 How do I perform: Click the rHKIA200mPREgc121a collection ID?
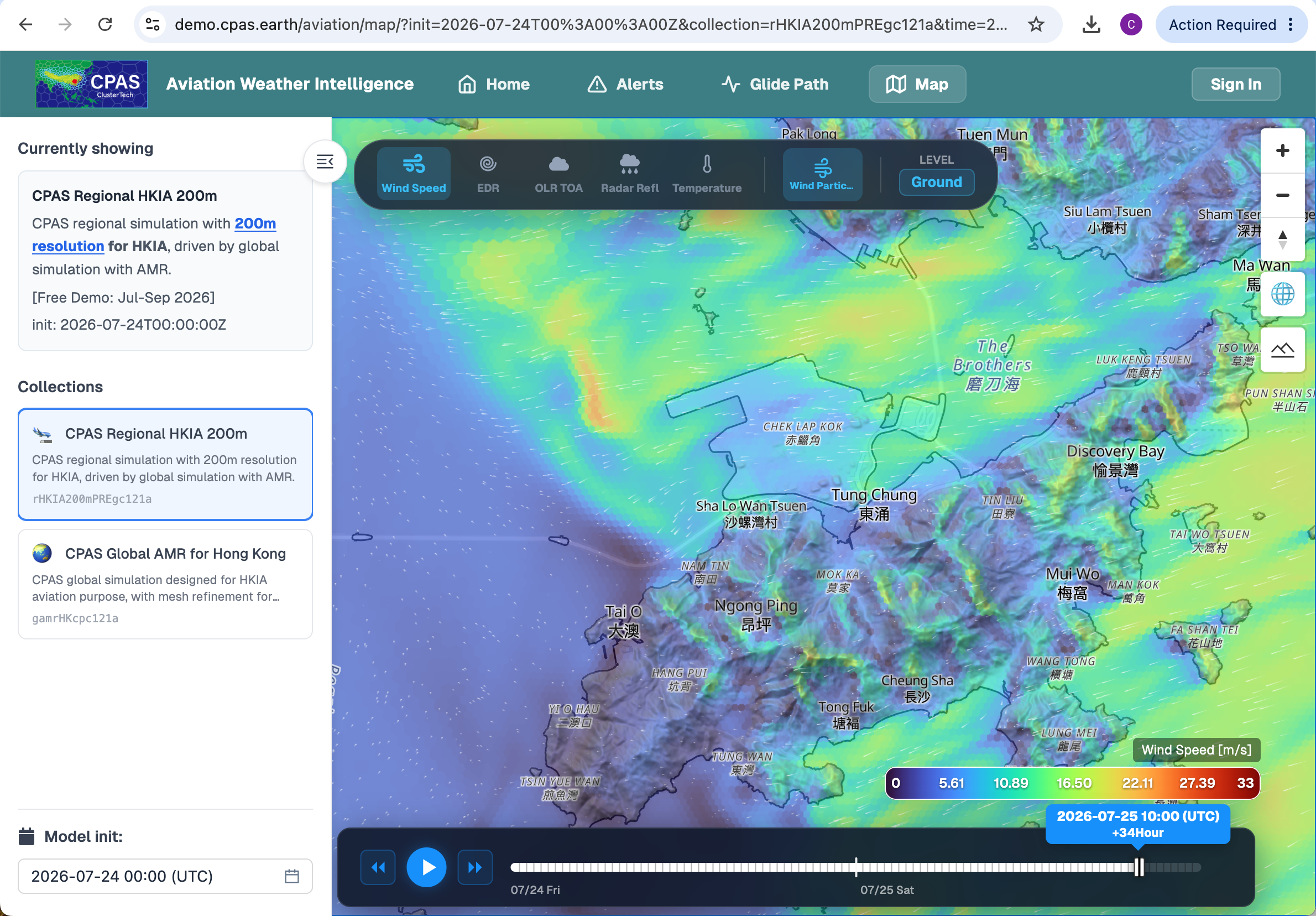[x=92, y=499]
